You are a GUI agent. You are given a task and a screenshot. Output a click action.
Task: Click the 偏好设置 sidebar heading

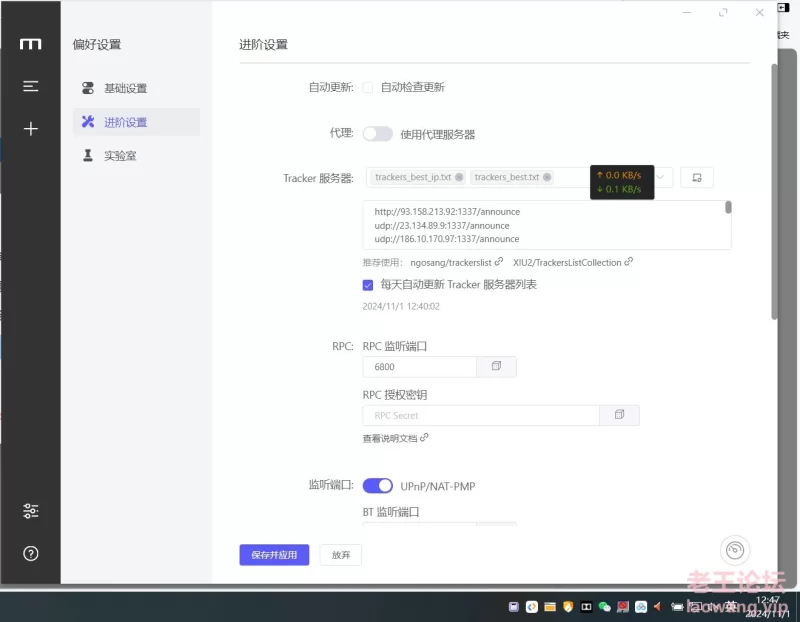[97, 44]
